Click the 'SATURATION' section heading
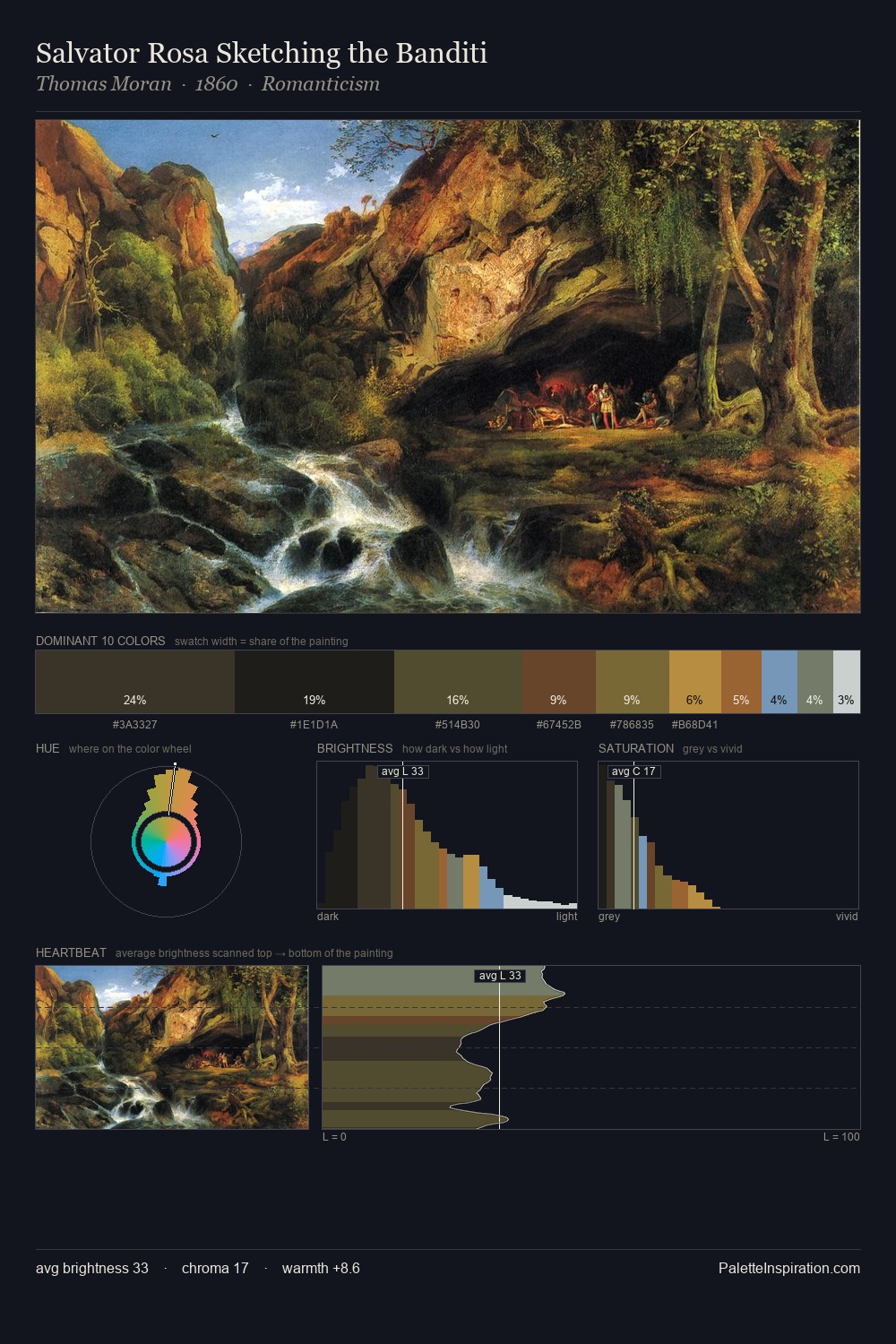The width and height of the screenshot is (896, 1344). [x=636, y=748]
